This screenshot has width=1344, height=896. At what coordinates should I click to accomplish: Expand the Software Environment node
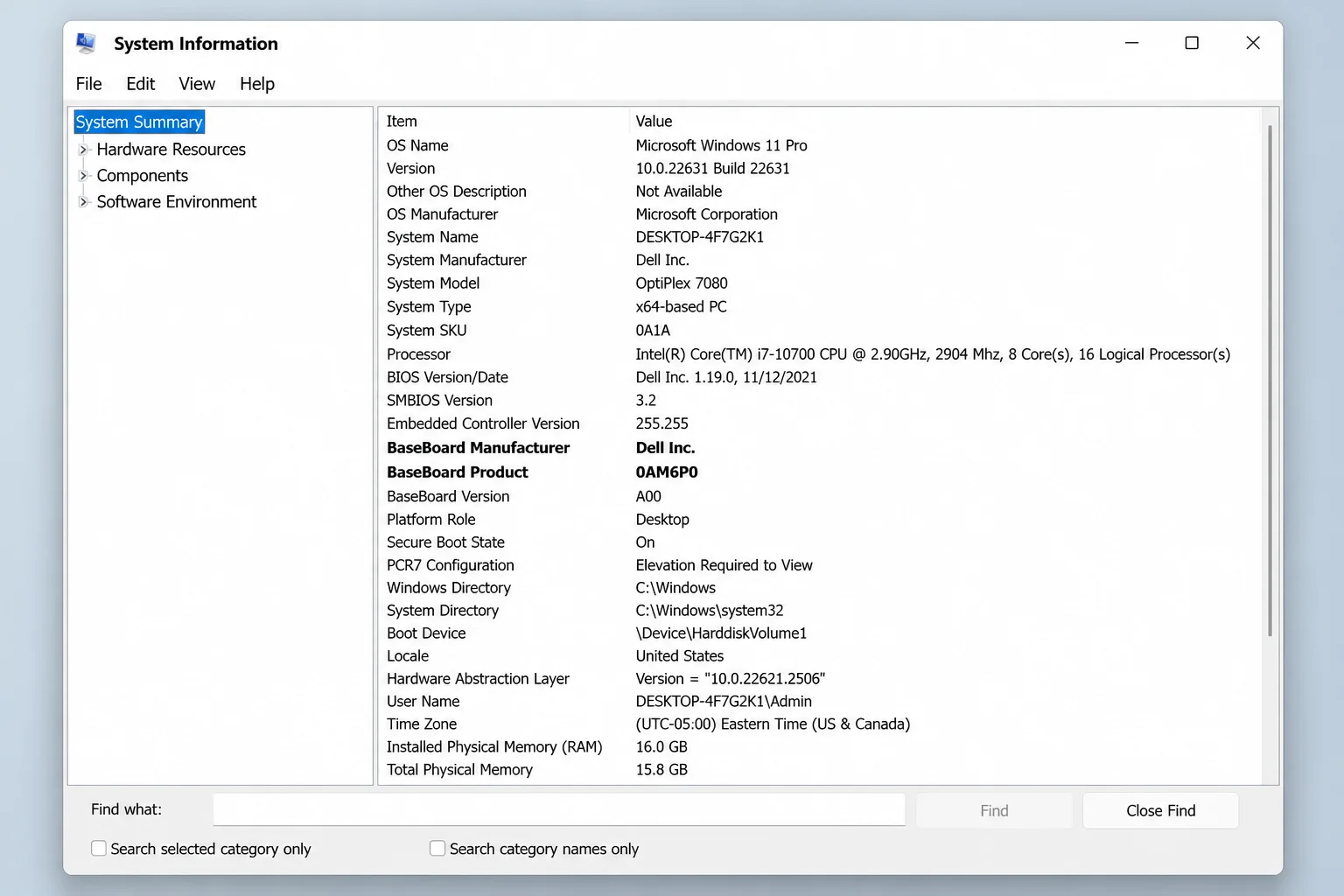click(x=84, y=202)
